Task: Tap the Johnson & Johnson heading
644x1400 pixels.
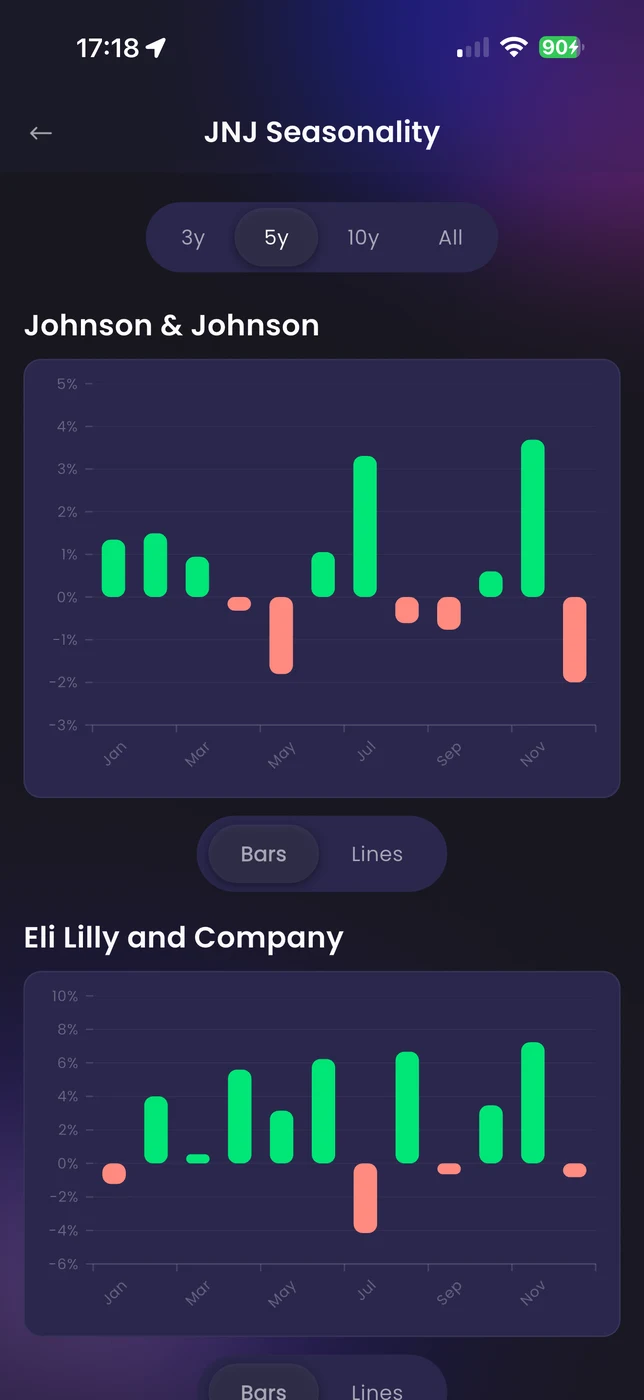Action: (x=172, y=325)
